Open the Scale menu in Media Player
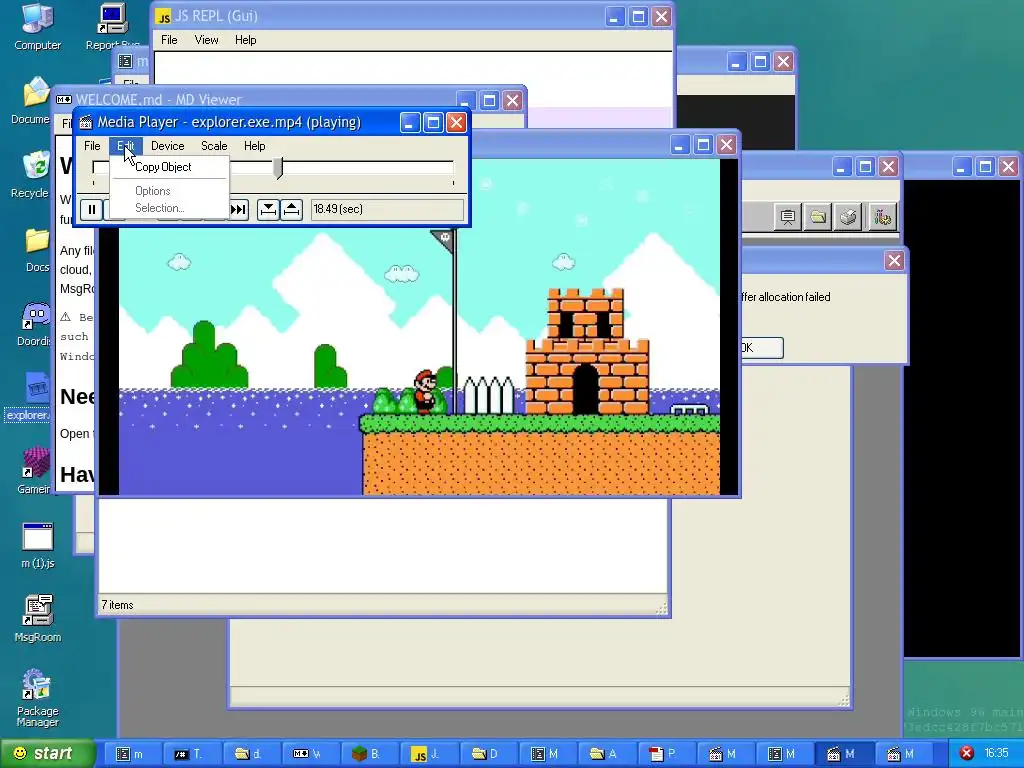 click(214, 146)
